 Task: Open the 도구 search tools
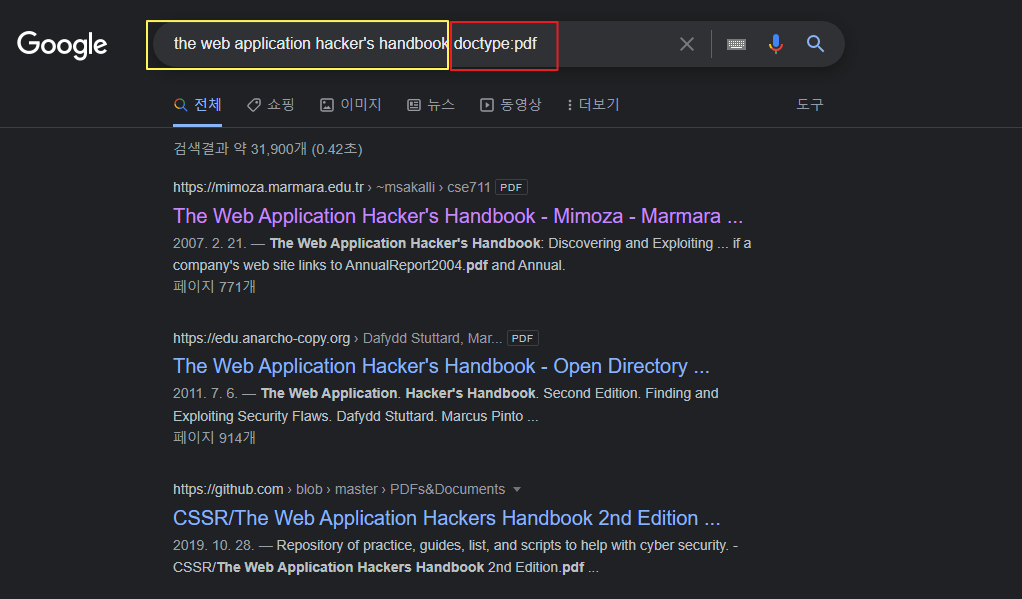click(810, 105)
